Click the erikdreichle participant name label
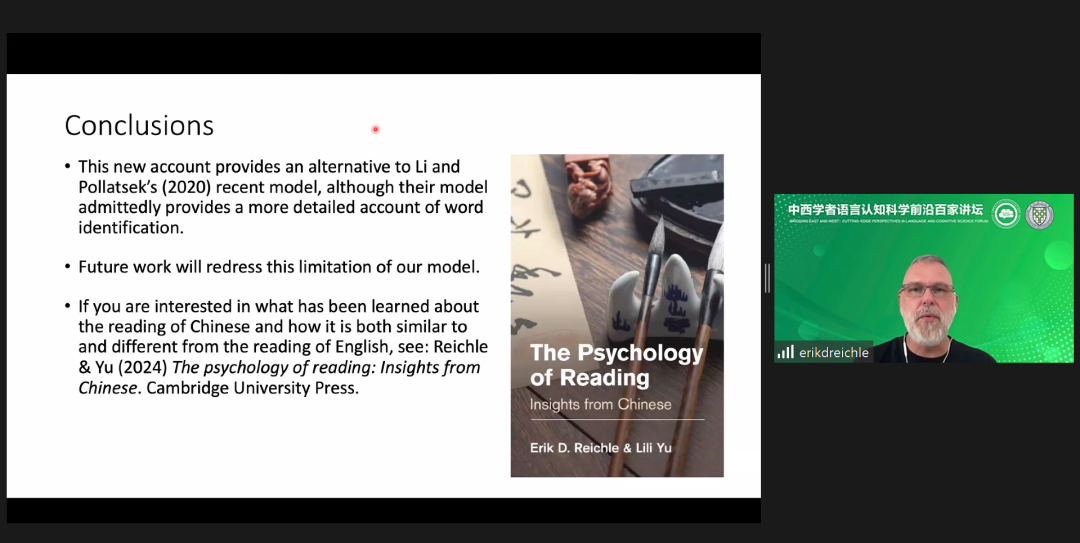The image size is (1080, 543). [834, 353]
